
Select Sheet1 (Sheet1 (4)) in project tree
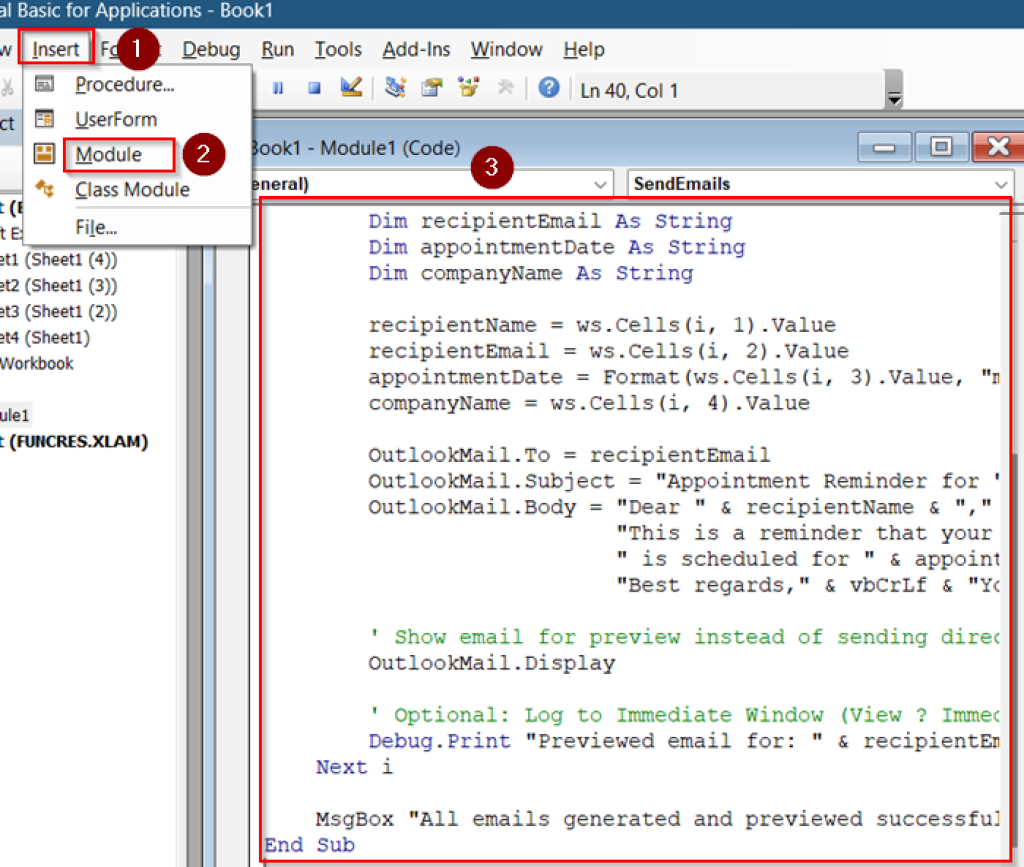tap(60, 259)
